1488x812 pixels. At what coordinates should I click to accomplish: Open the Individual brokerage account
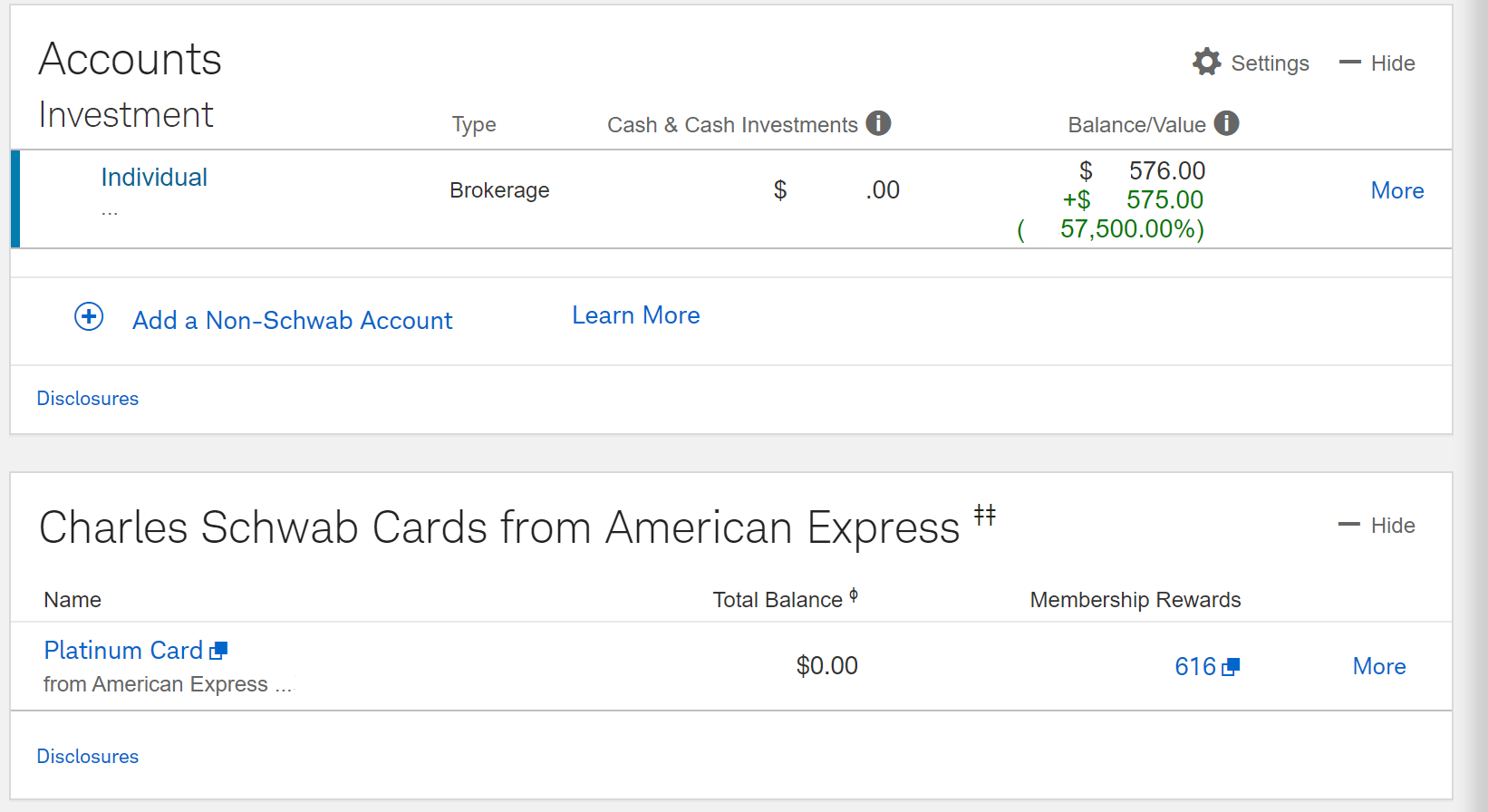pyautogui.click(x=154, y=177)
